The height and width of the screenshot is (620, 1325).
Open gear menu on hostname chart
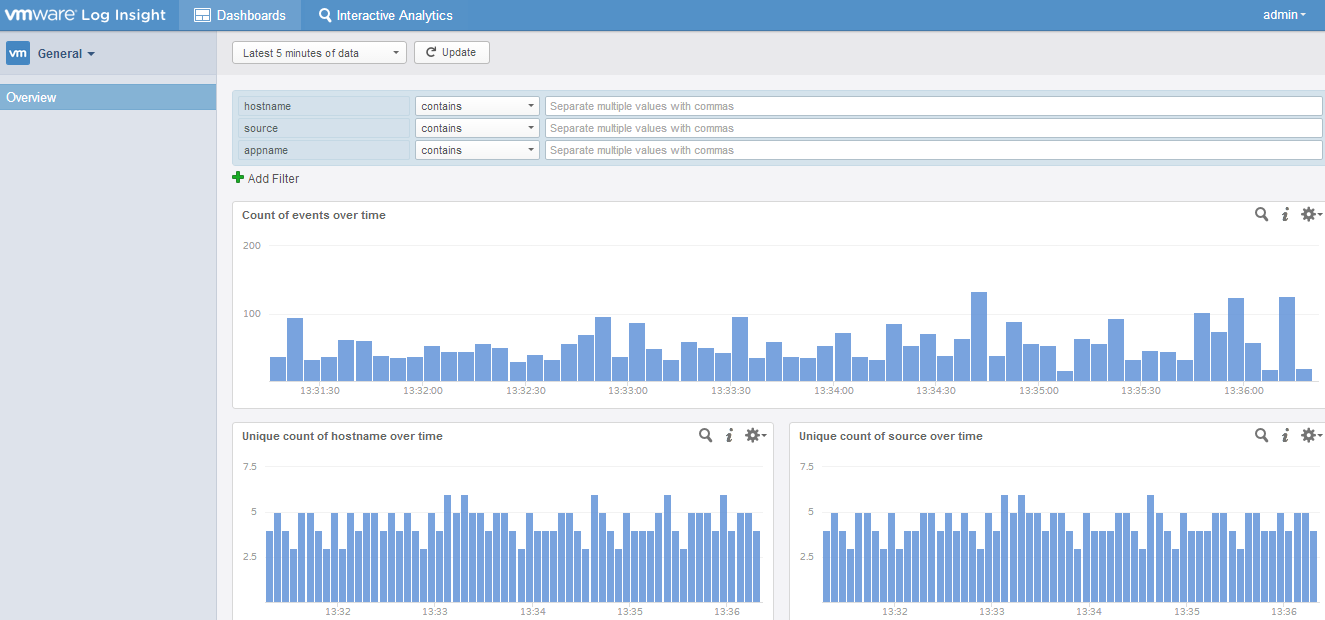pyautogui.click(x=754, y=435)
